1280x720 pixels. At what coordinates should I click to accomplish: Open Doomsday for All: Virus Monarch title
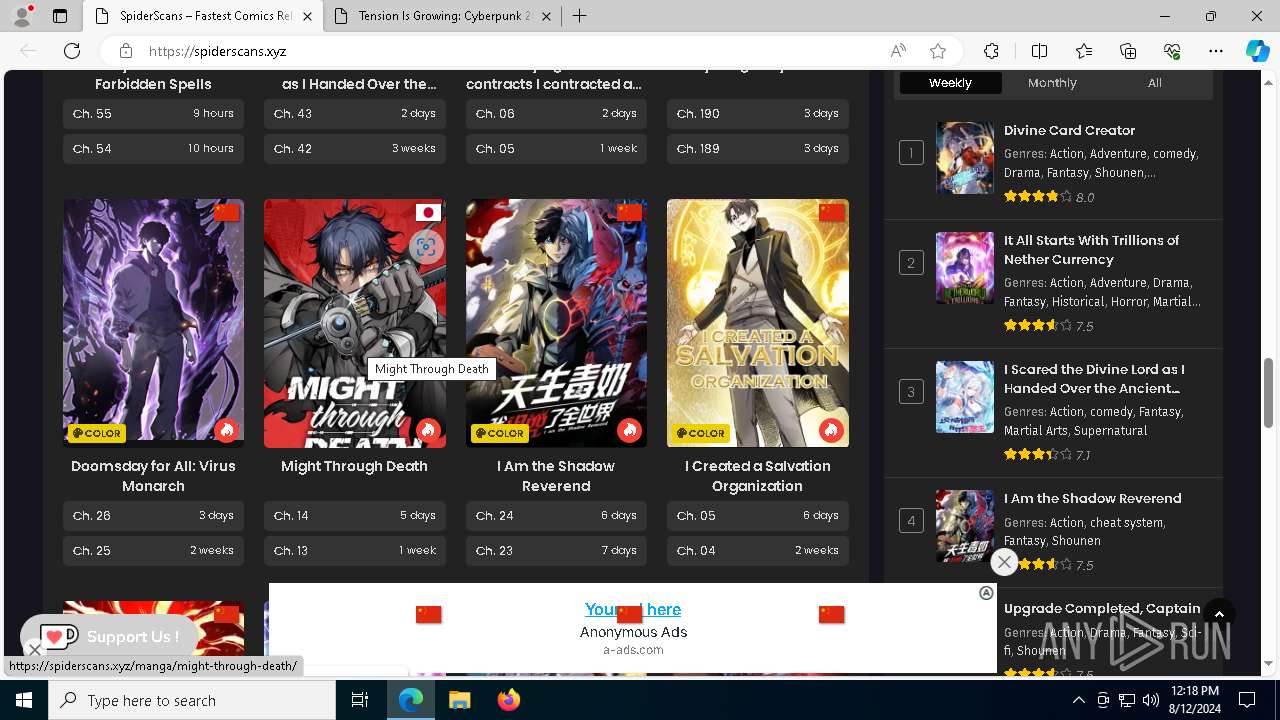point(153,476)
